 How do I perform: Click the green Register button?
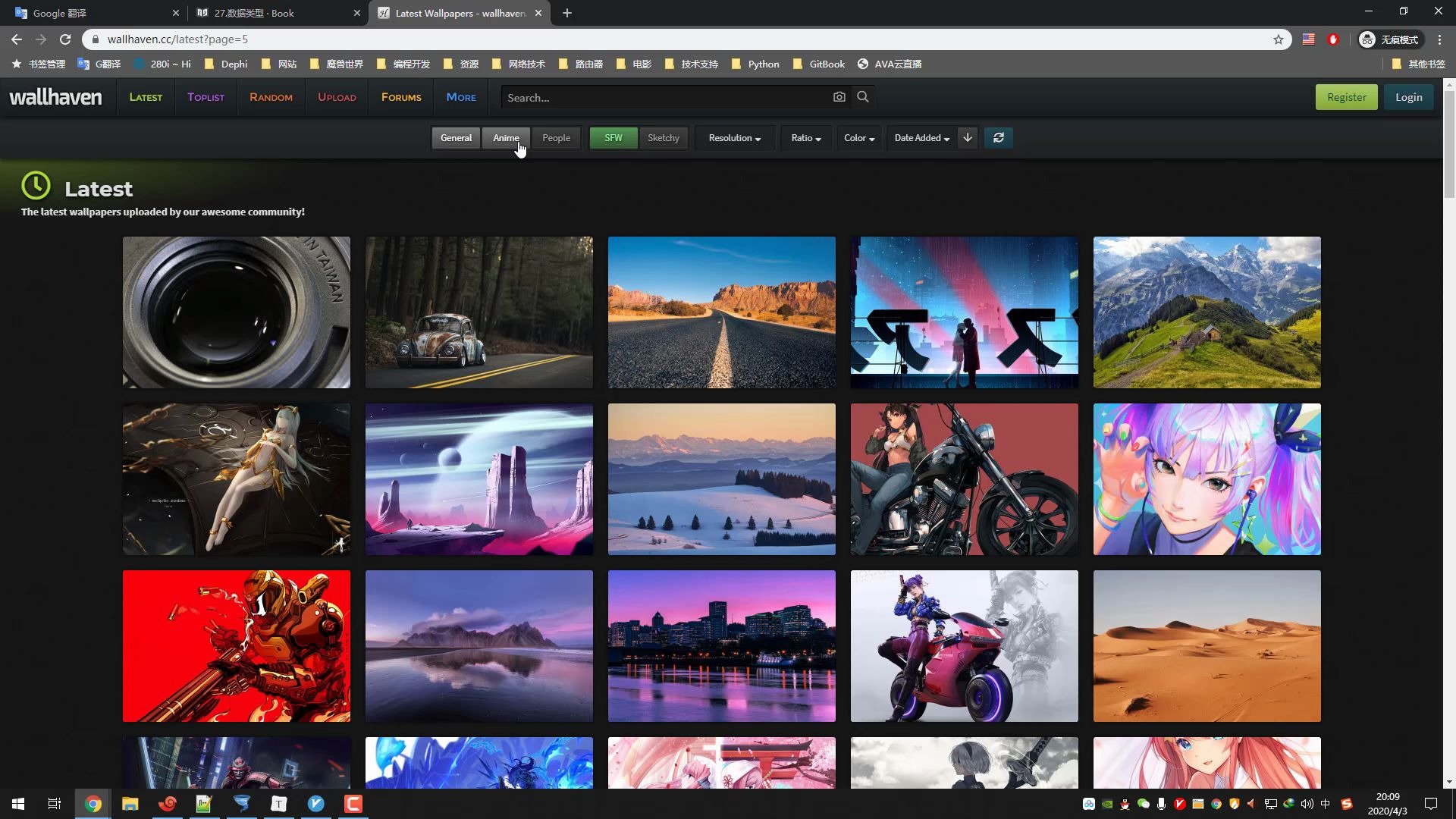click(1346, 97)
